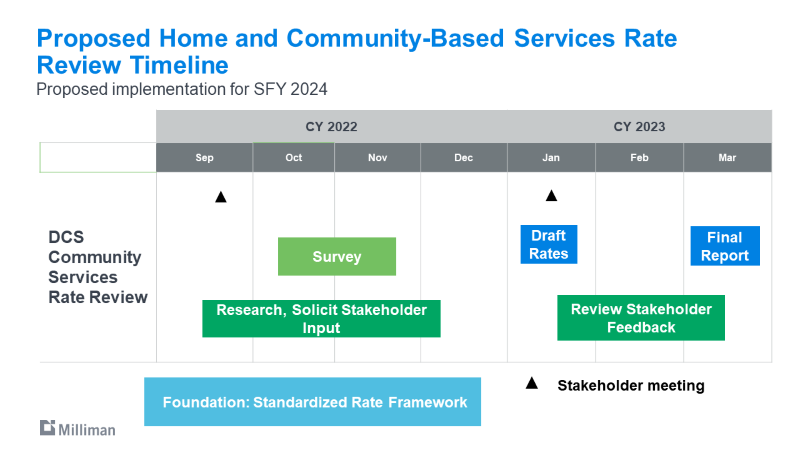This screenshot has width=800, height=450.
Task: Select the January stakeholder meeting triangle
Action: click(x=551, y=195)
